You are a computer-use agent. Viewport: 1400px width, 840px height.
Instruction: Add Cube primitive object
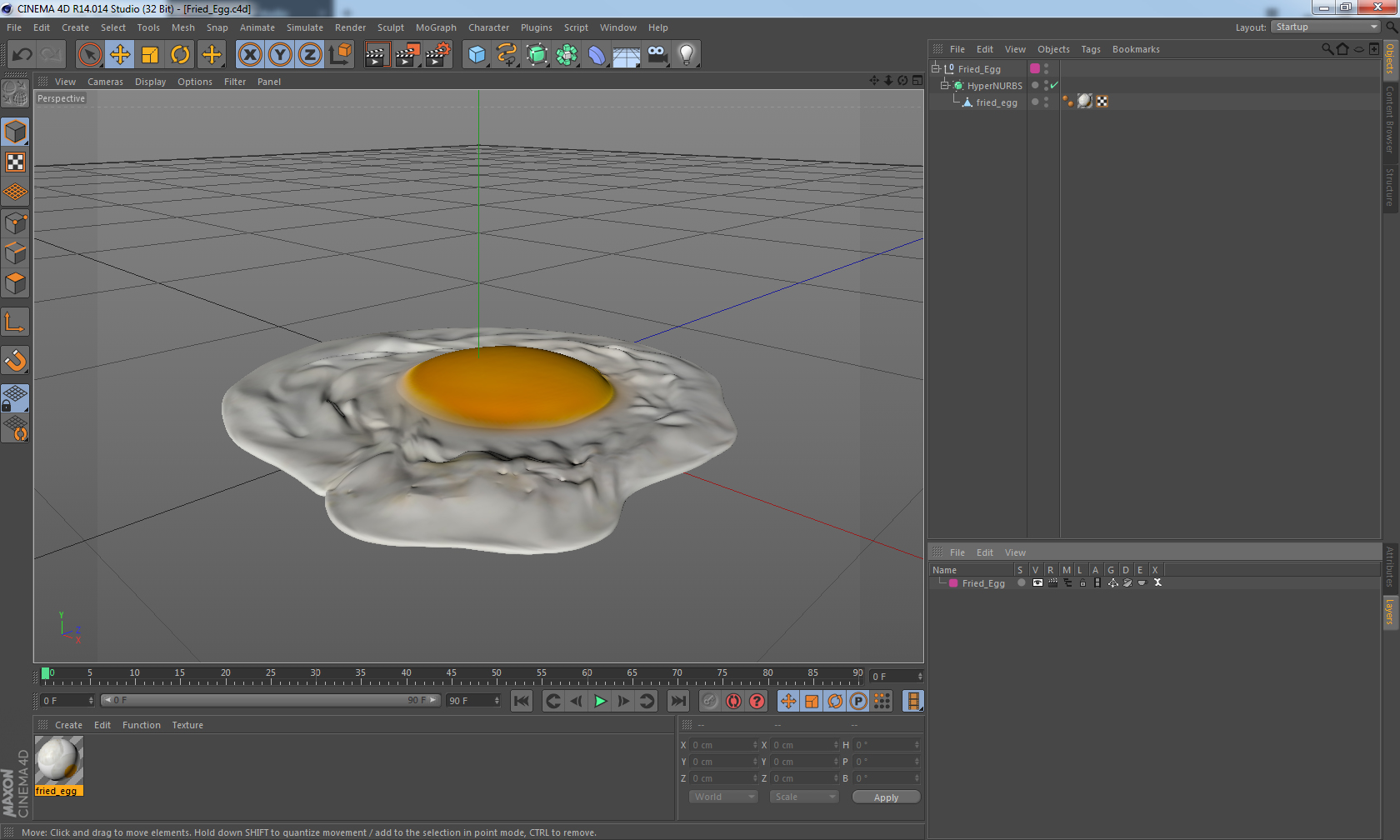pyautogui.click(x=477, y=55)
